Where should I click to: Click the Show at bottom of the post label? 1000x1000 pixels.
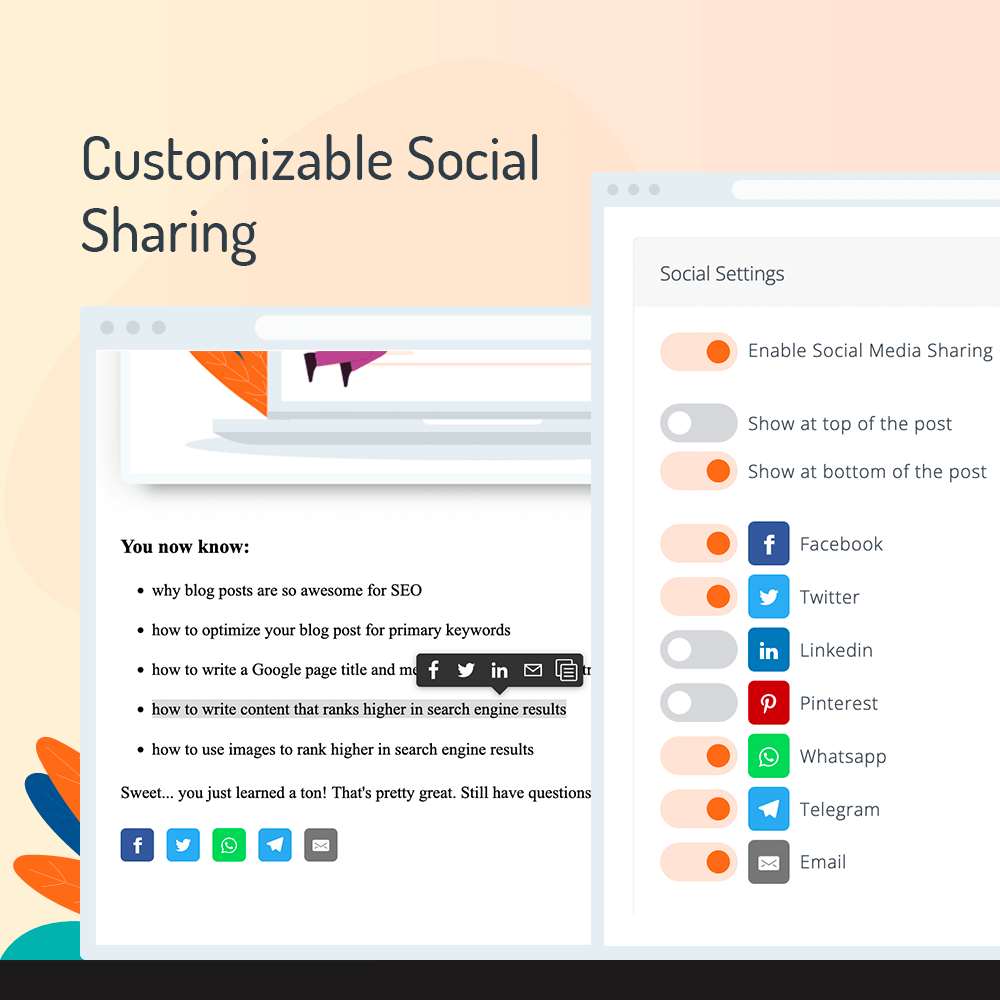point(867,471)
